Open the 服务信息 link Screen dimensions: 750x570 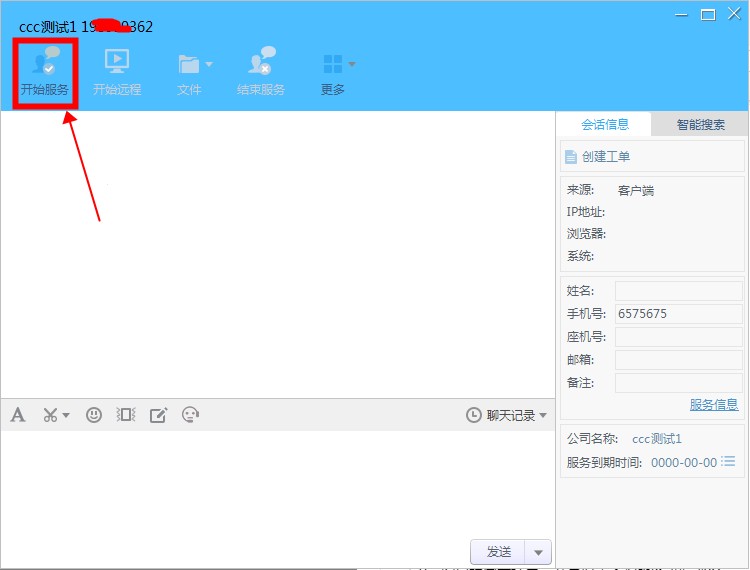714,405
